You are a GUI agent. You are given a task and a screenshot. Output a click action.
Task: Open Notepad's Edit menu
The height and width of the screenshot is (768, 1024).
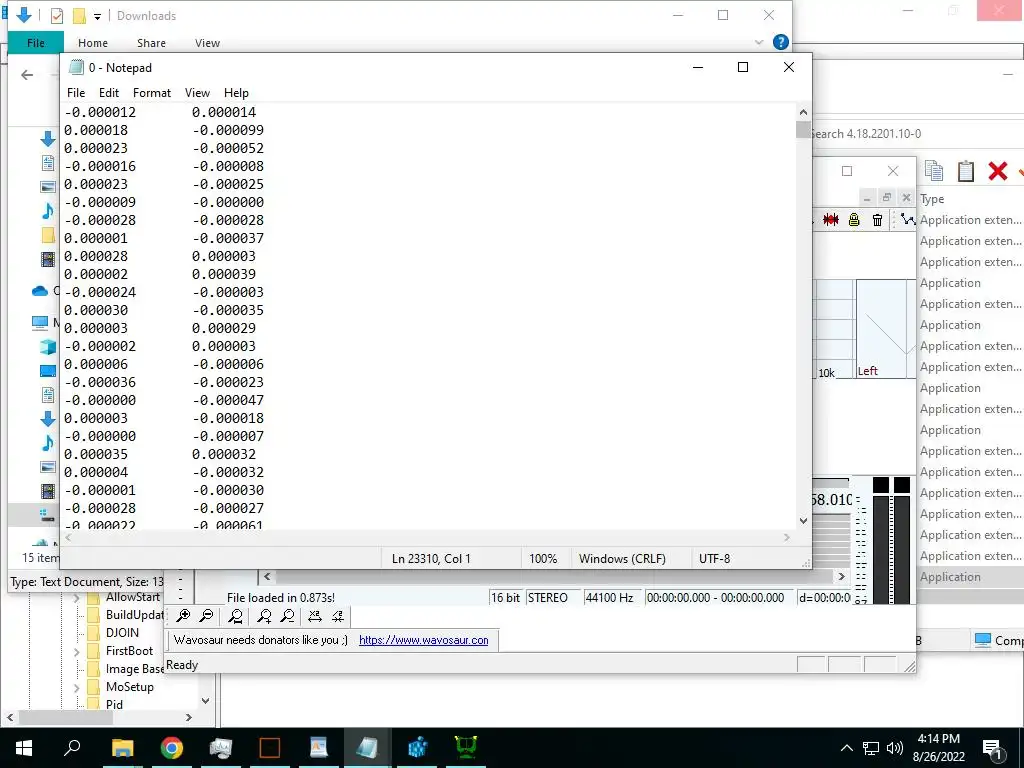pos(108,93)
